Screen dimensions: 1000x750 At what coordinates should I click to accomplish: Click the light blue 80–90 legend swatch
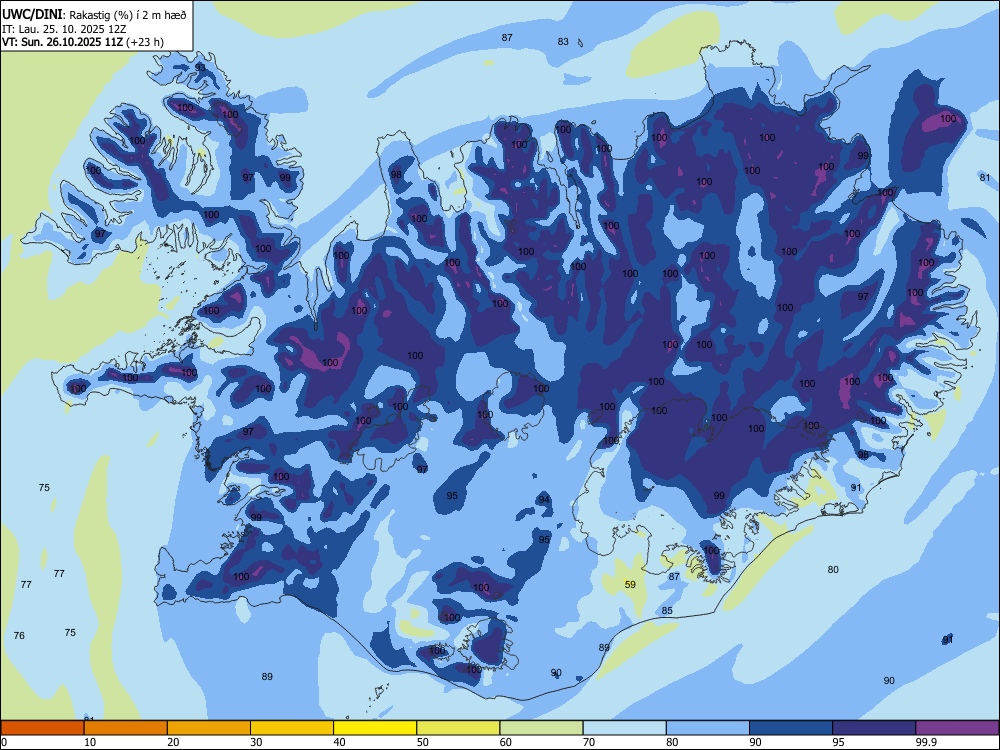tap(708, 728)
